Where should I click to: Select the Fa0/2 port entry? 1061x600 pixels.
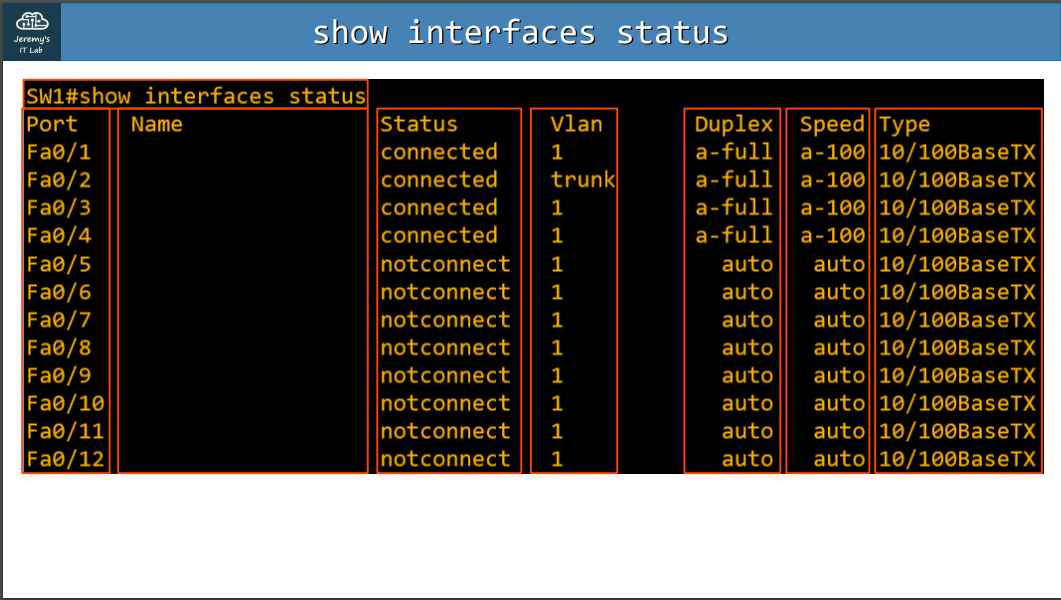(x=58, y=180)
